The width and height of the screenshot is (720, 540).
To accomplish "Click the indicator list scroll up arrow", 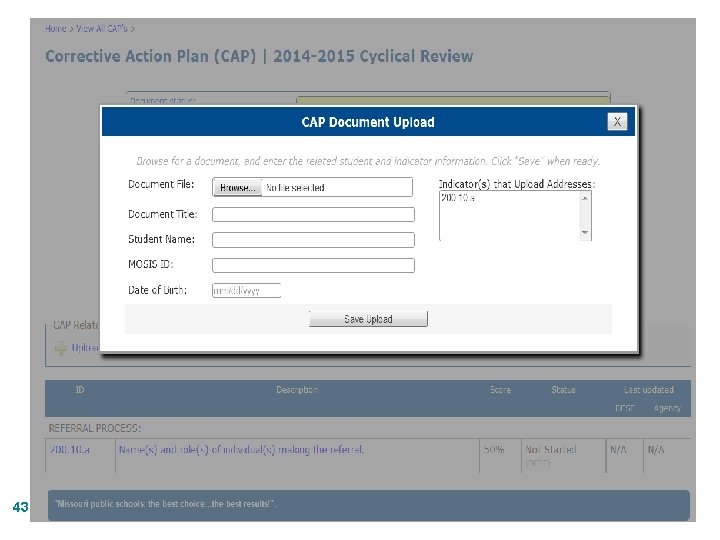I will (585, 198).
